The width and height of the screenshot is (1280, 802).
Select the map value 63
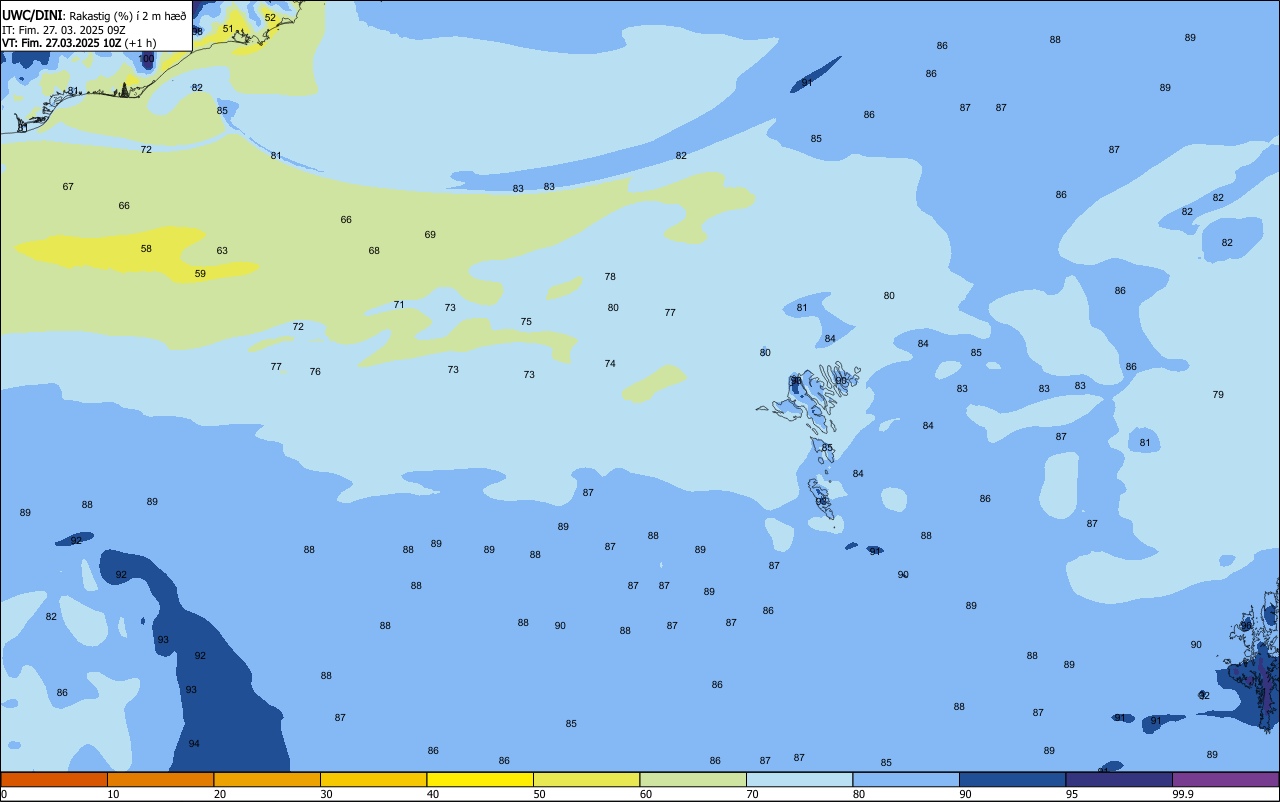222,251
